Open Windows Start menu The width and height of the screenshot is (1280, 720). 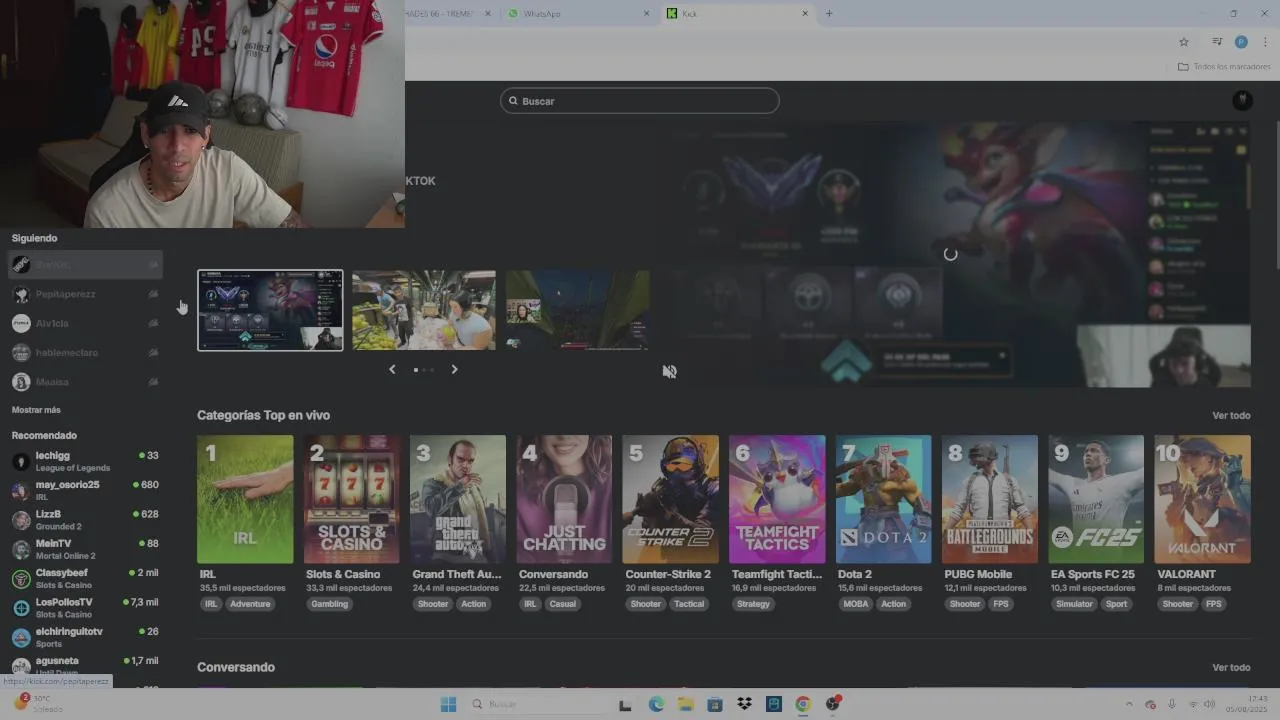click(x=449, y=704)
